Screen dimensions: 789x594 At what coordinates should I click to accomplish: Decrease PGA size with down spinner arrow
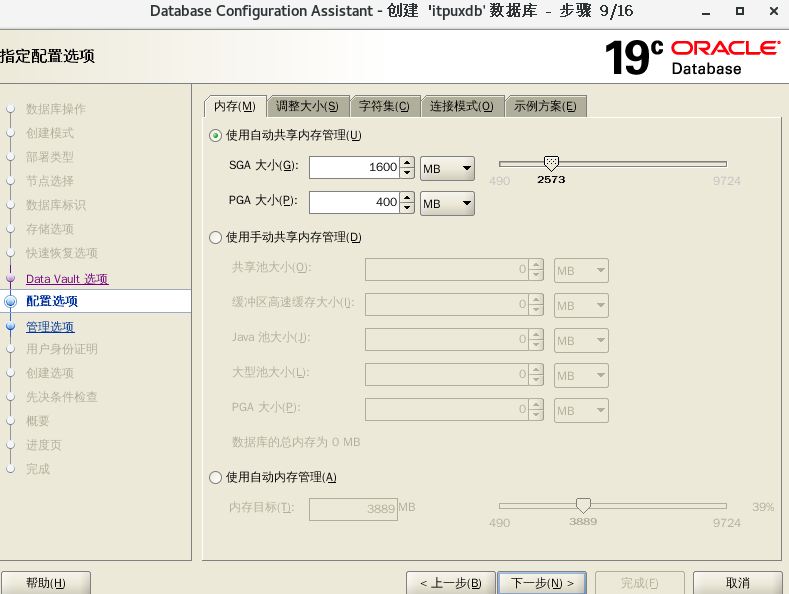click(x=407, y=208)
